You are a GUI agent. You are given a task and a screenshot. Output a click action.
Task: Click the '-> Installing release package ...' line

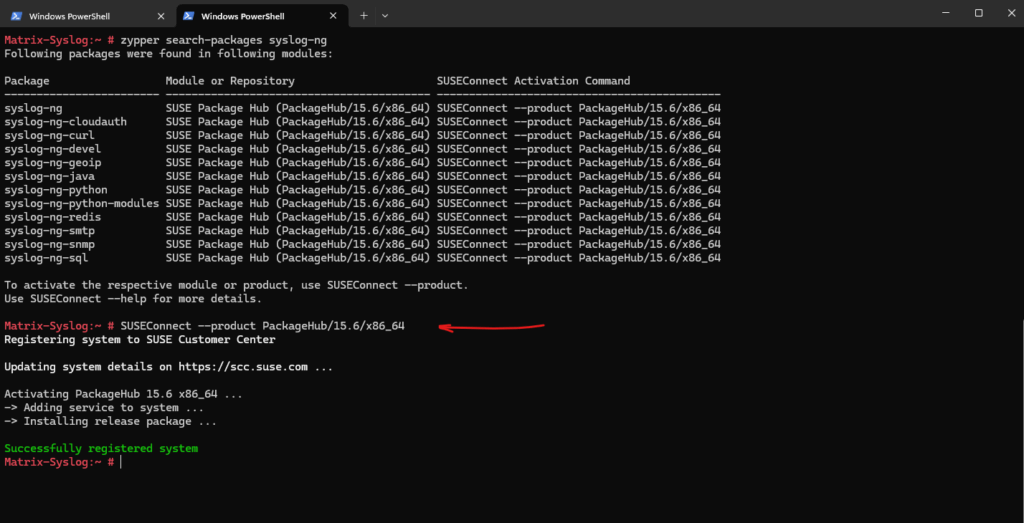pos(110,422)
